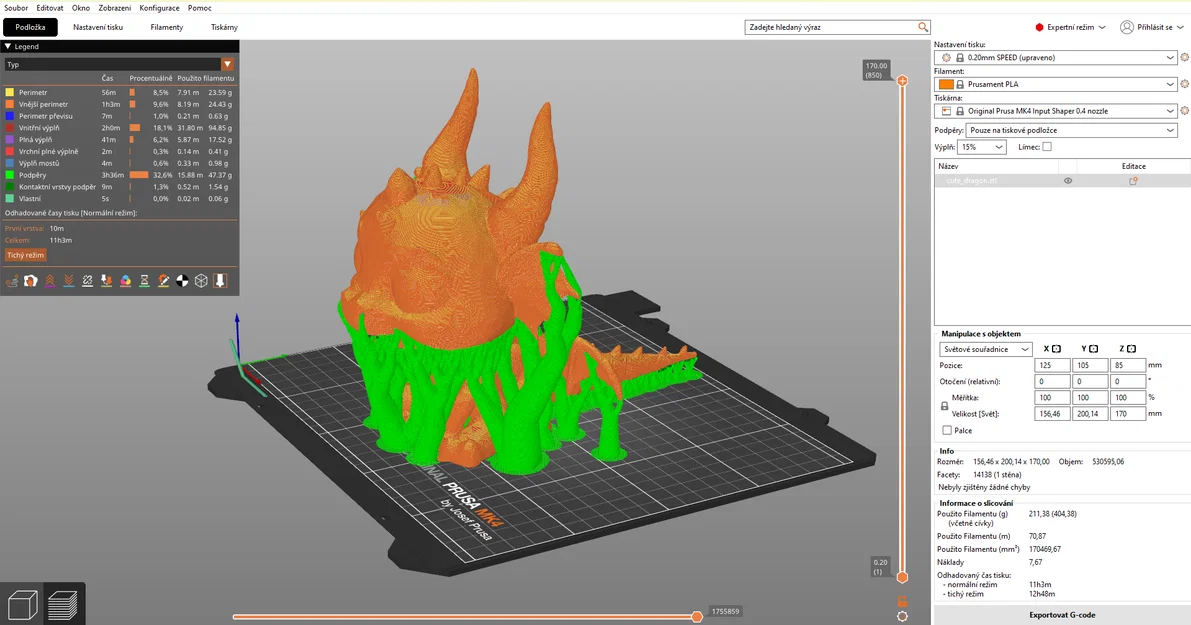
Task: Switch to 3D editor view cube icon
Action: (22, 605)
